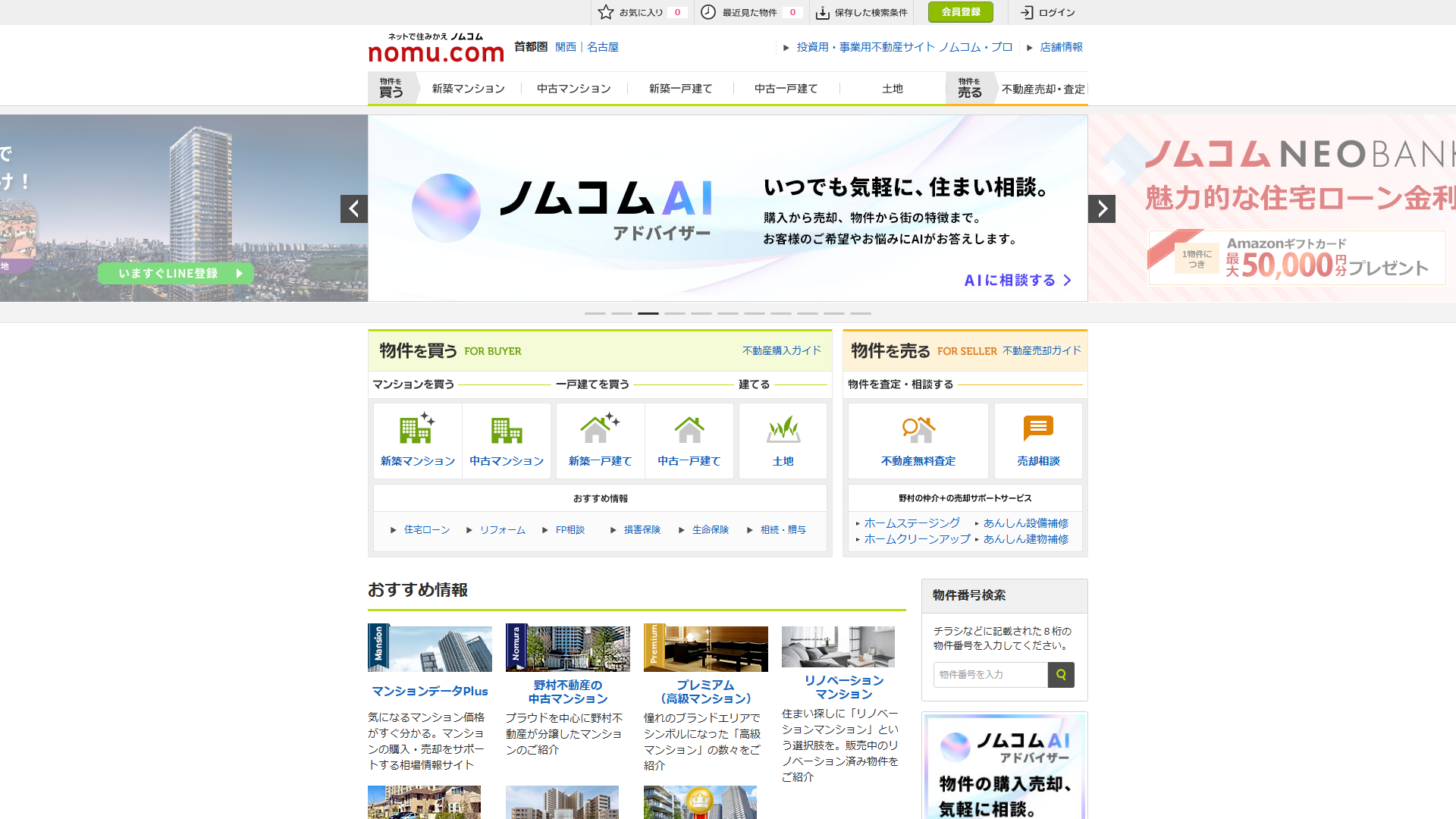1456x819 pixels.
Task: Click the ノムコム NEOBANK banner
Action: pyautogui.click(x=1272, y=208)
